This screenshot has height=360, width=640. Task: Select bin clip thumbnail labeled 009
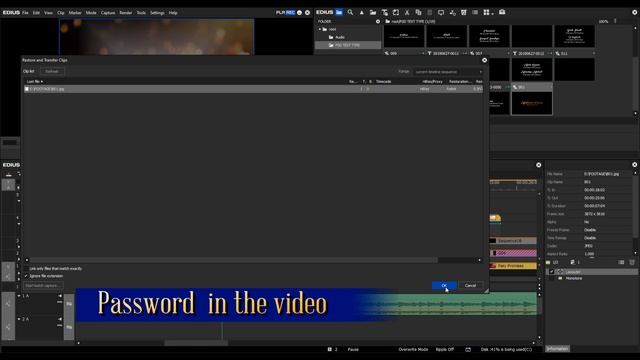(404, 36)
